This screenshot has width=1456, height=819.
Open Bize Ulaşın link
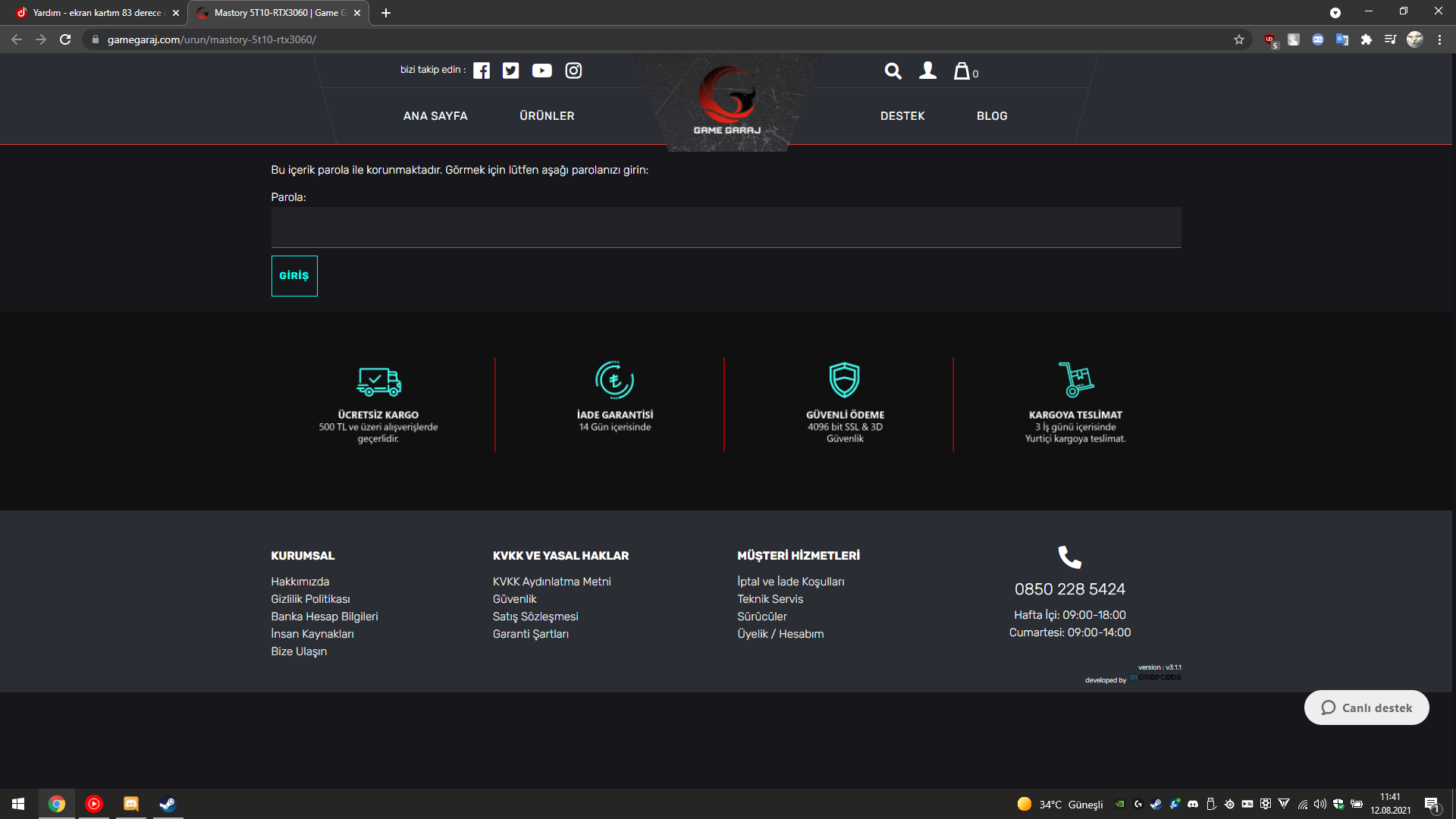[299, 651]
